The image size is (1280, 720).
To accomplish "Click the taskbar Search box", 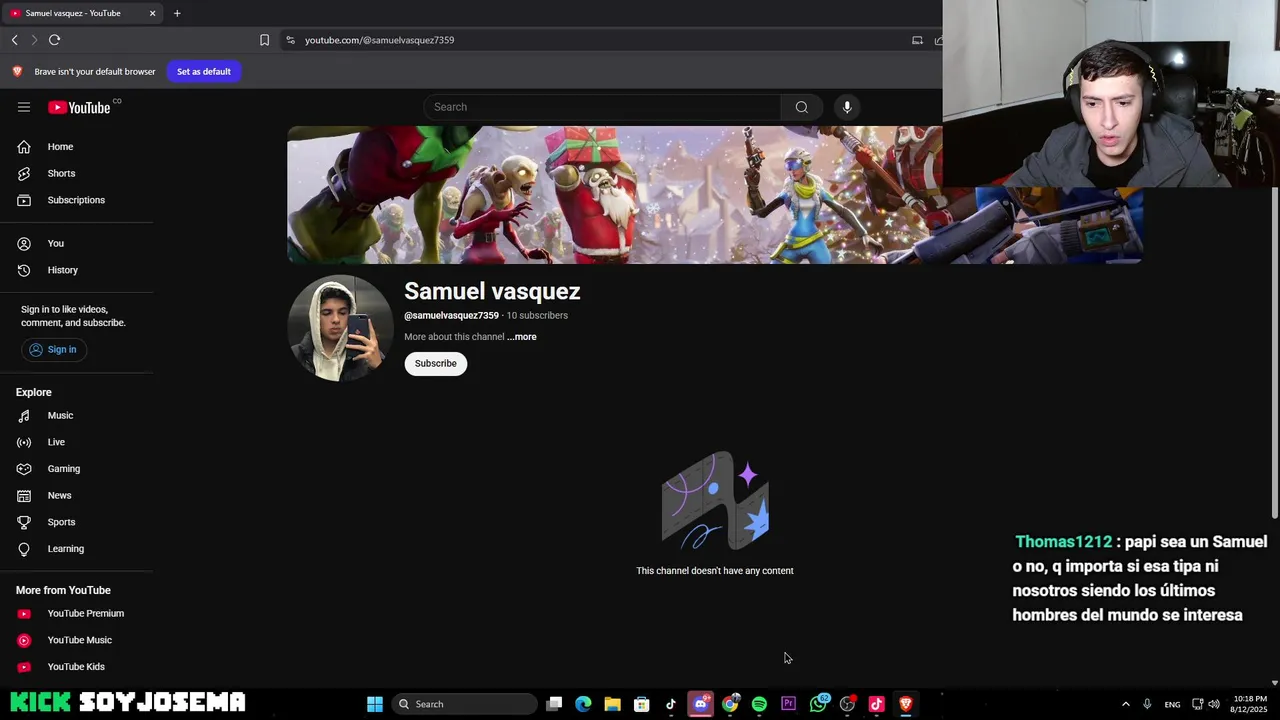I will coord(465,704).
